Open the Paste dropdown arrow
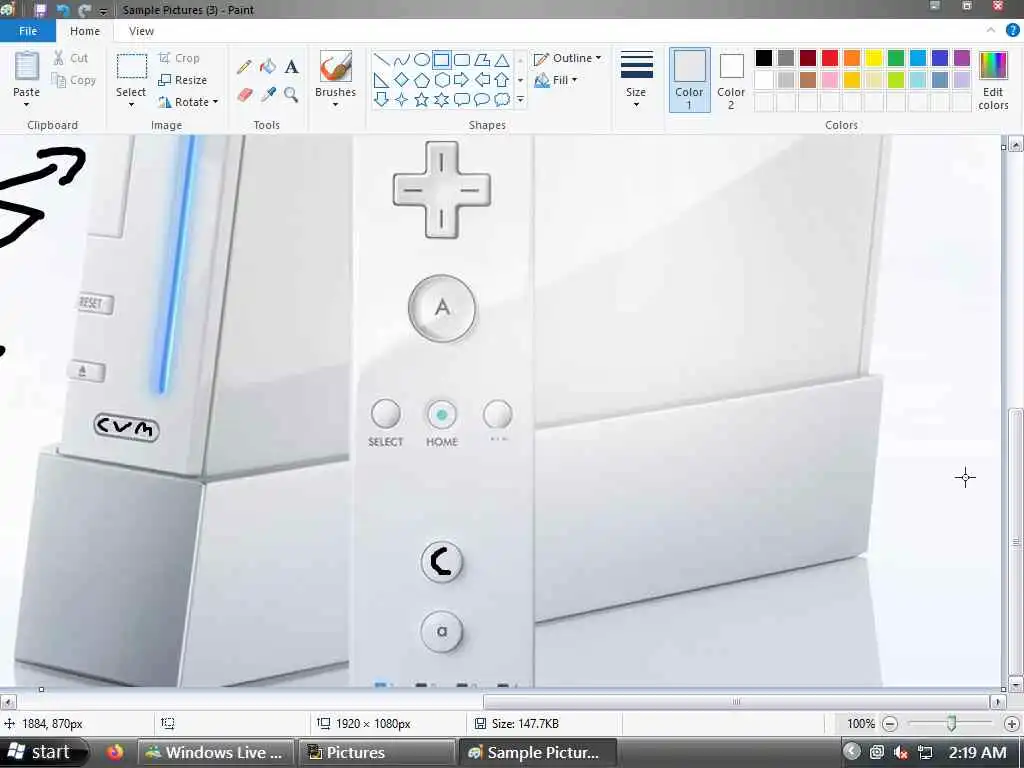 pyautogui.click(x=26, y=104)
